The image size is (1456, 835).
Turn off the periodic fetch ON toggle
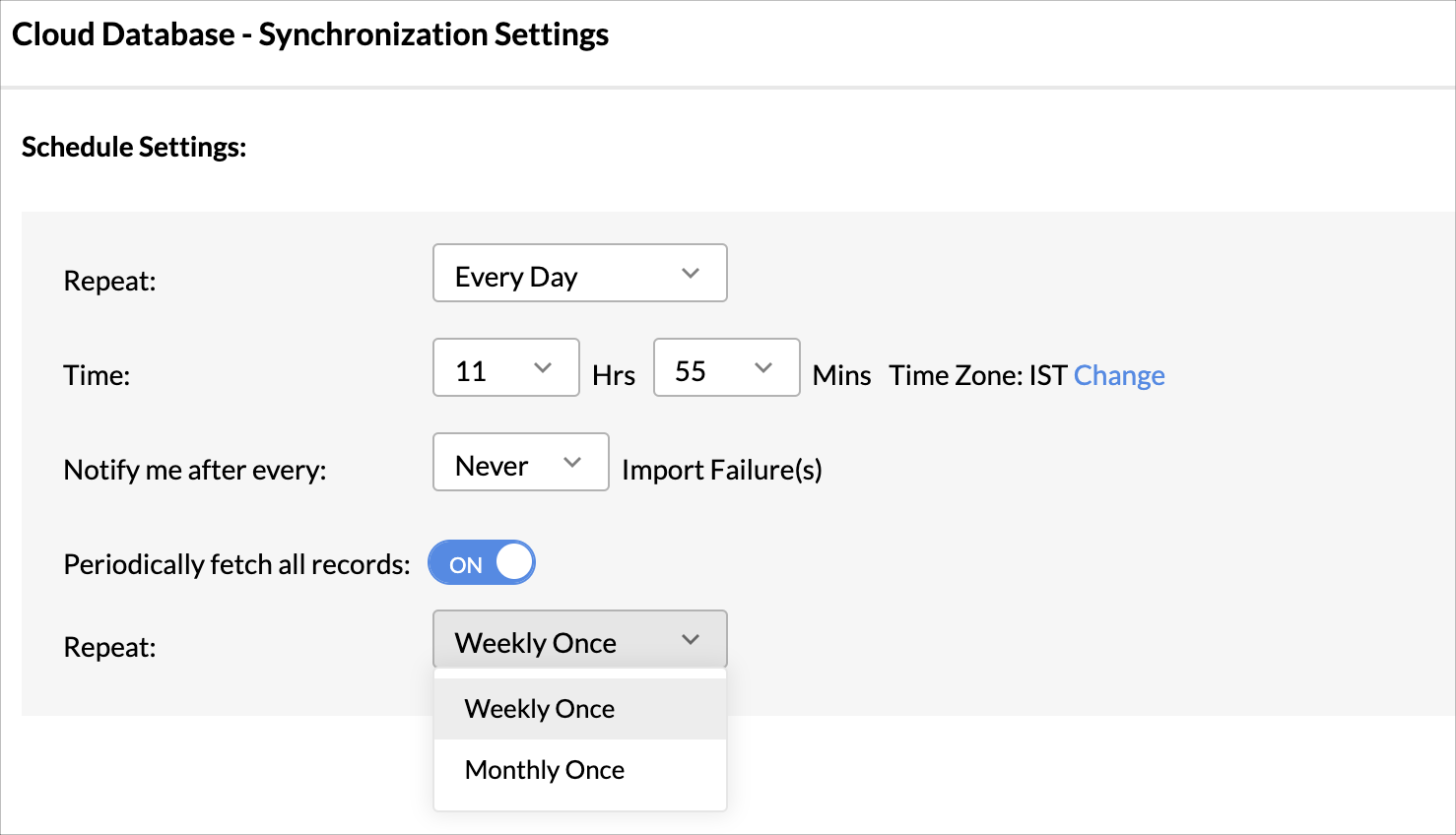pos(482,563)
